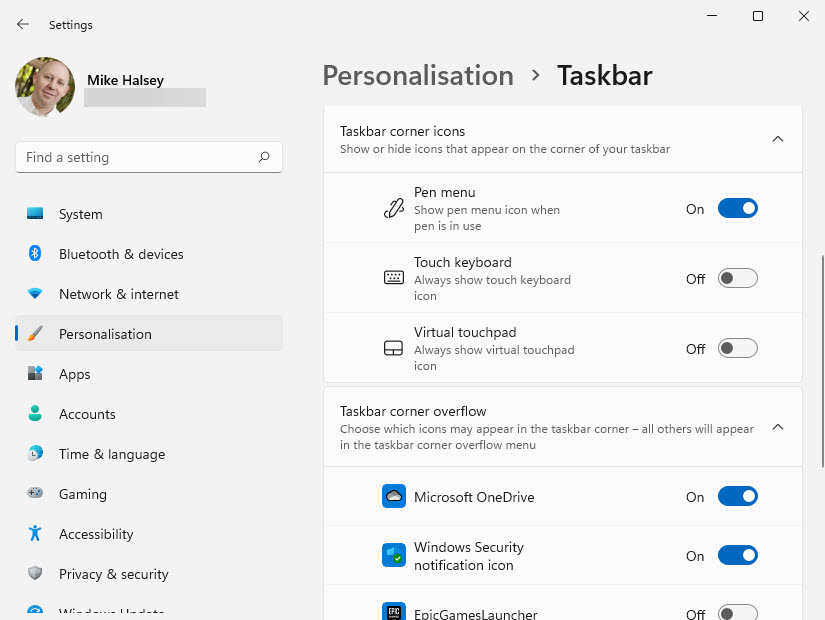This screenshot has height=620, width=825.
Task: Click the Gaming controller icon
Action: 35,494
